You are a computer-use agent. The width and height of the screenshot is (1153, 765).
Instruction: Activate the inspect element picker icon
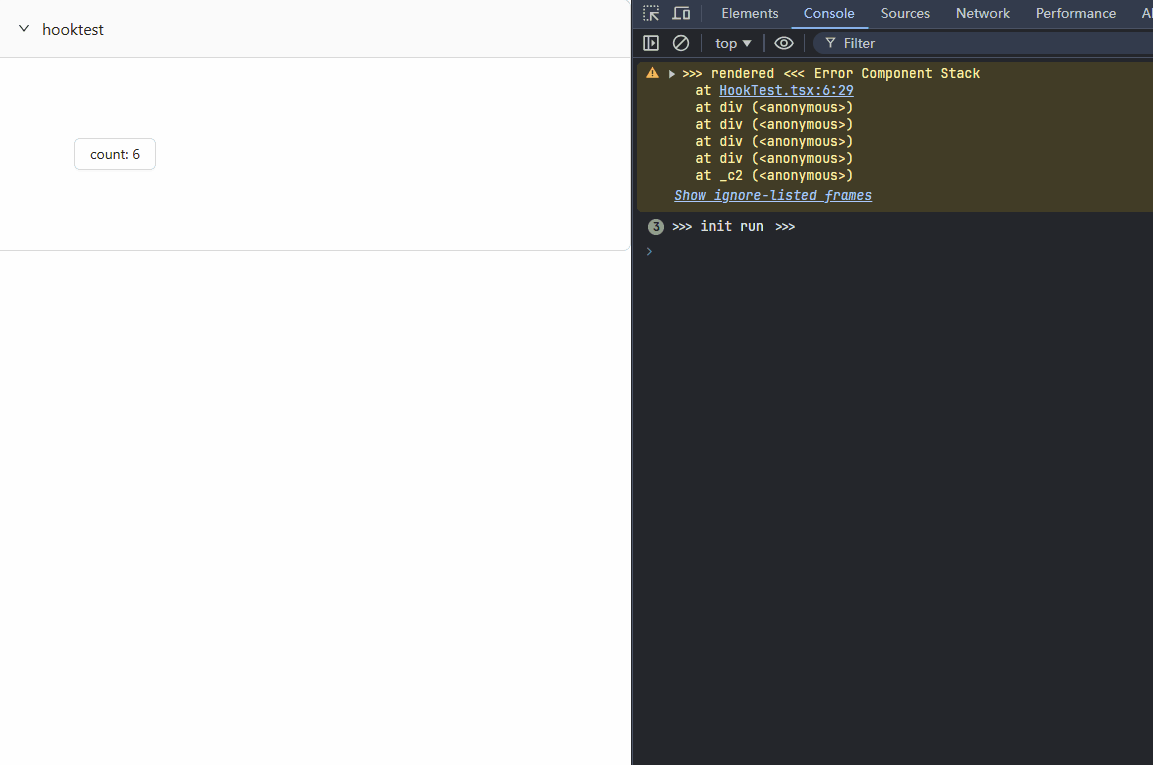point(651,13)
